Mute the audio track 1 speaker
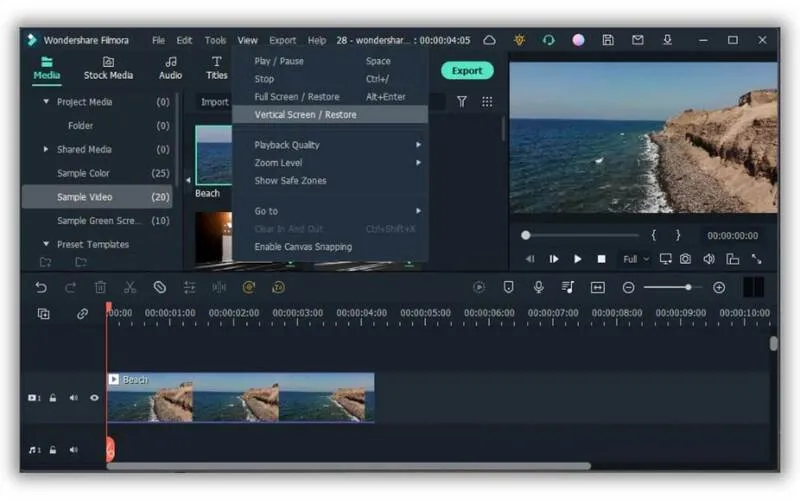This screenshot has height=500, width=800. (x=73, y=450)
